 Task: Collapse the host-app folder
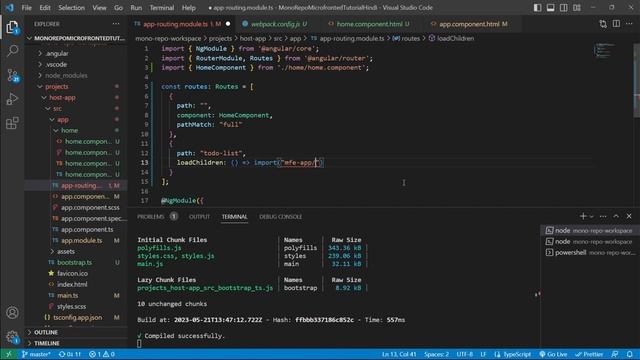62,98
